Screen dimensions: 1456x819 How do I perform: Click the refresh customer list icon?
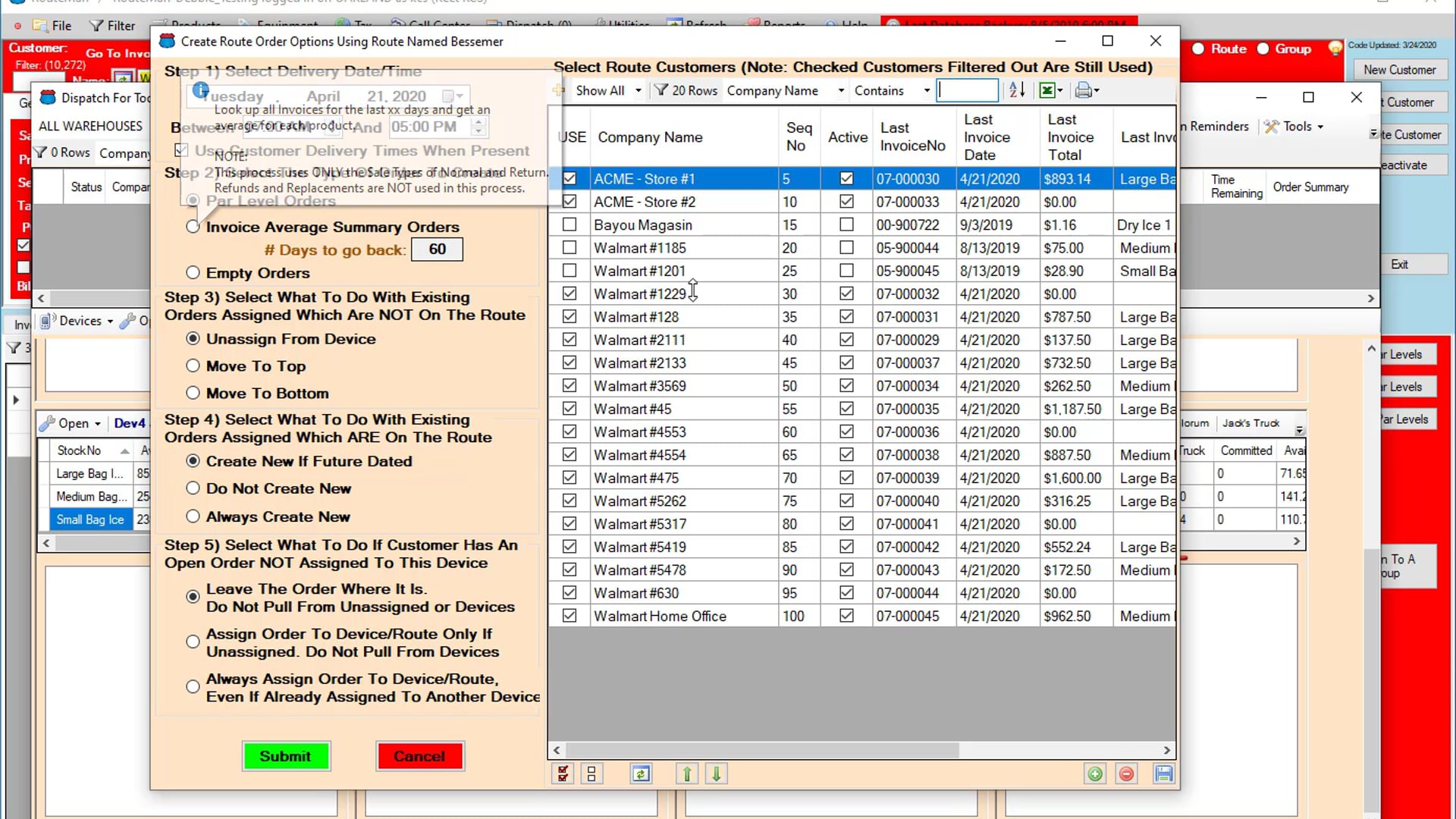pos(641,773)
